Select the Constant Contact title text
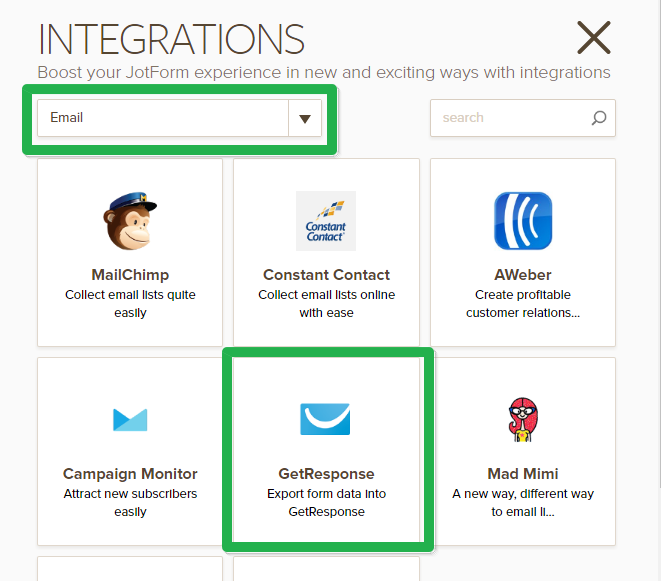This screenshot has width=661, height=581. pos(326,275)
